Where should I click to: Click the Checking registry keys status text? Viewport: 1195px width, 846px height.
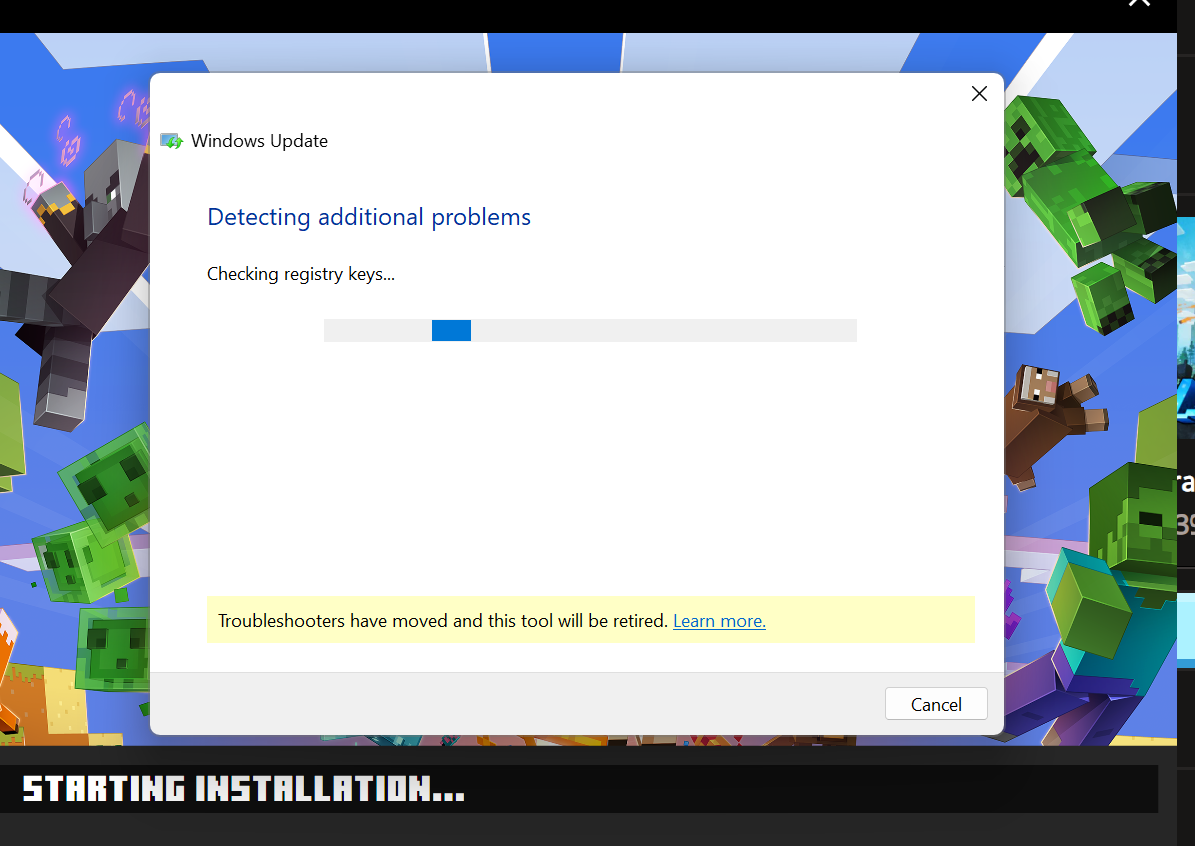[x=301, y=274]
